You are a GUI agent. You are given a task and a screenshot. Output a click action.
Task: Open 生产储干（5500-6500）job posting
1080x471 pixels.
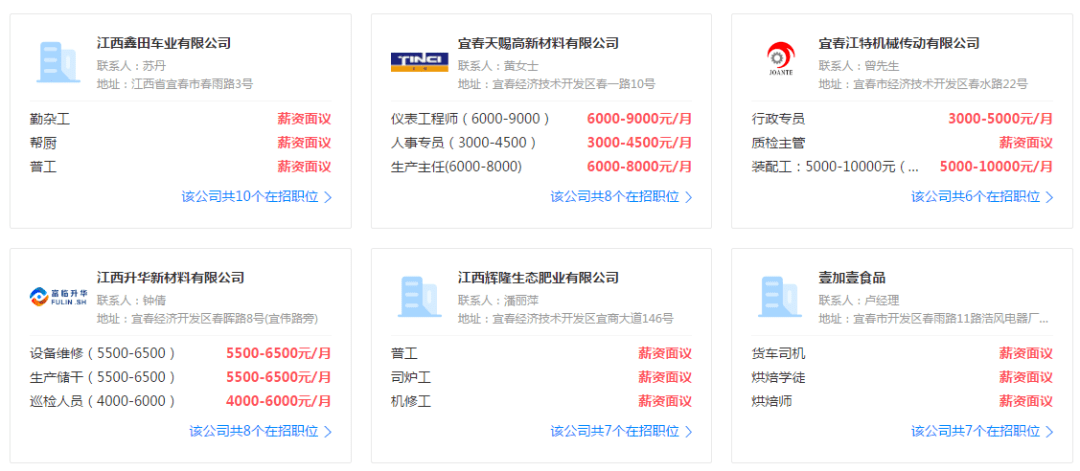tap(103, 377)
